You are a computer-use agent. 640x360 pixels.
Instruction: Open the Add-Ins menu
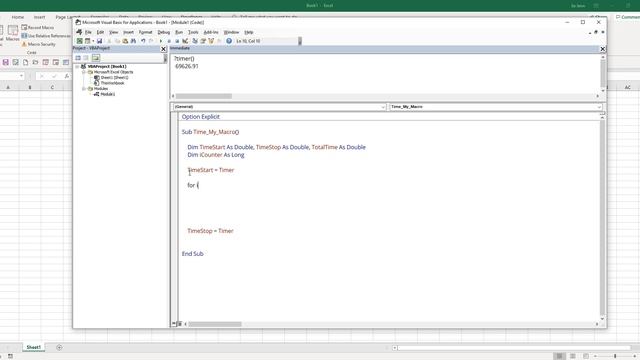(x=211, y=32)
